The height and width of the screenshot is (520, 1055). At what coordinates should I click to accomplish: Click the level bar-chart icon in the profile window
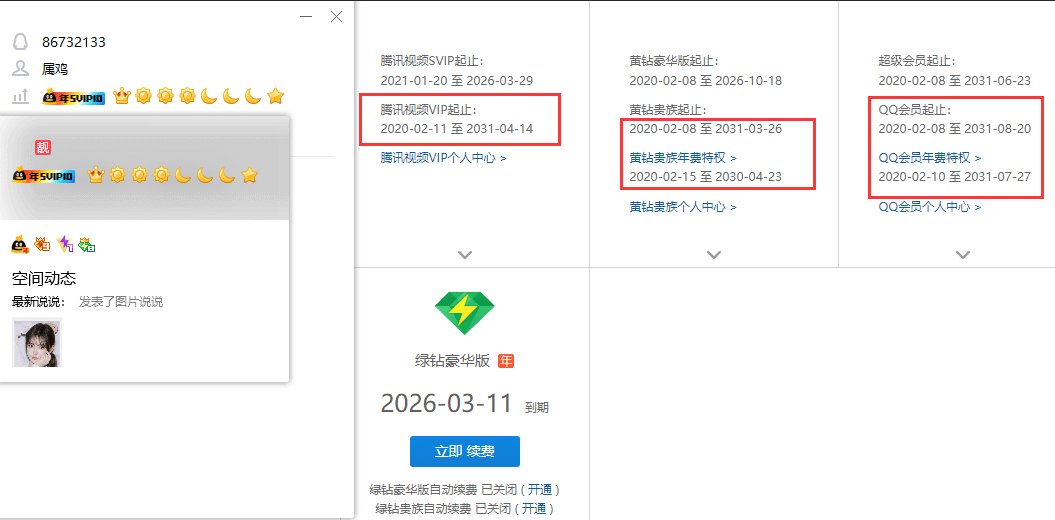20,97
